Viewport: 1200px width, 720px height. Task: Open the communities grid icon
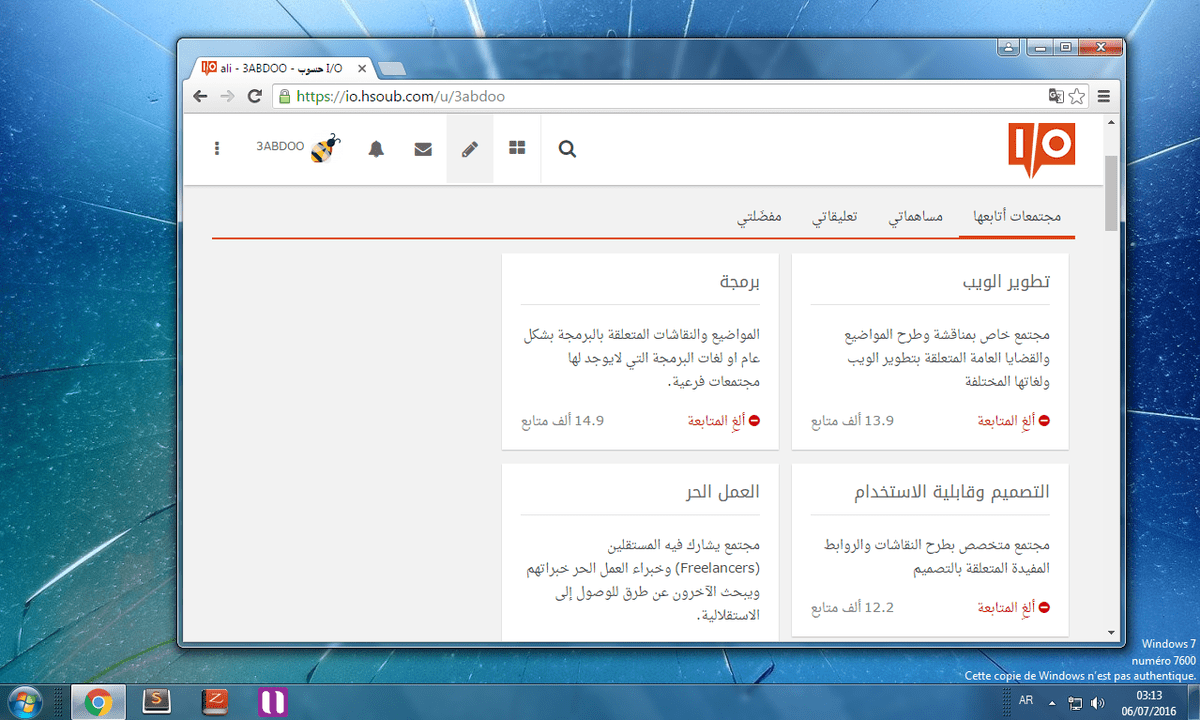[517, 148]
